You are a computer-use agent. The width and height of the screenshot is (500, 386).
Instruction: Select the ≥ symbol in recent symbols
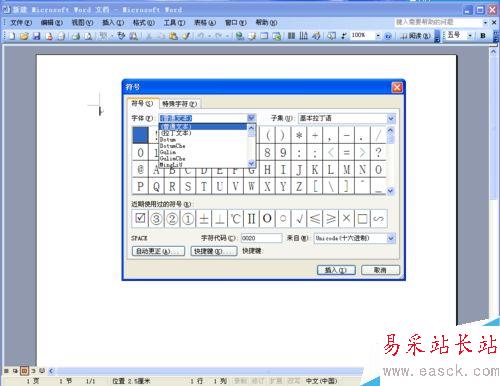pos(331,219)
